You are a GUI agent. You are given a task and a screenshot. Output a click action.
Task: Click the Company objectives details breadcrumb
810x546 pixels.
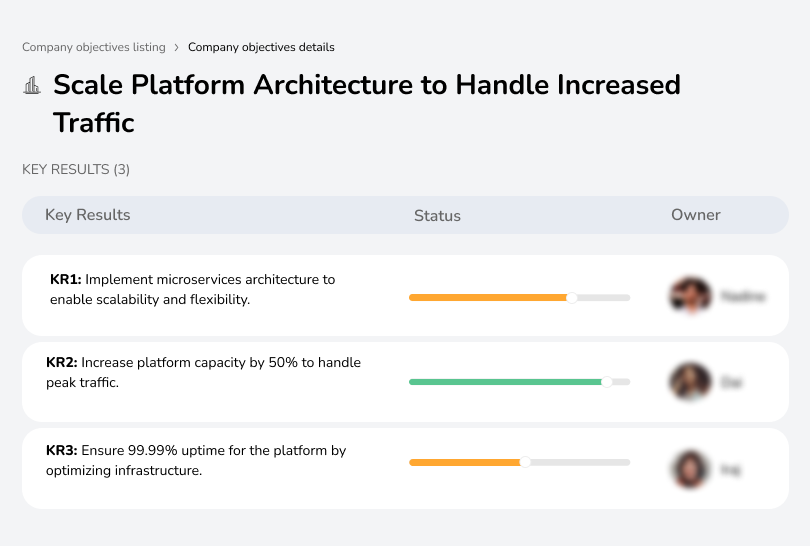pyautogui.click(x=261, y=47)
